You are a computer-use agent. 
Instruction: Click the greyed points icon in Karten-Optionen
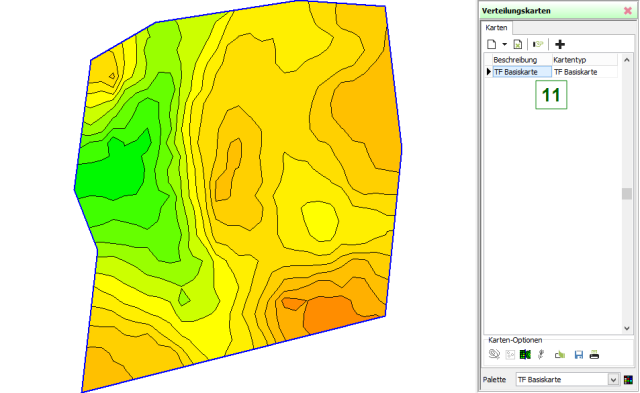510,355
